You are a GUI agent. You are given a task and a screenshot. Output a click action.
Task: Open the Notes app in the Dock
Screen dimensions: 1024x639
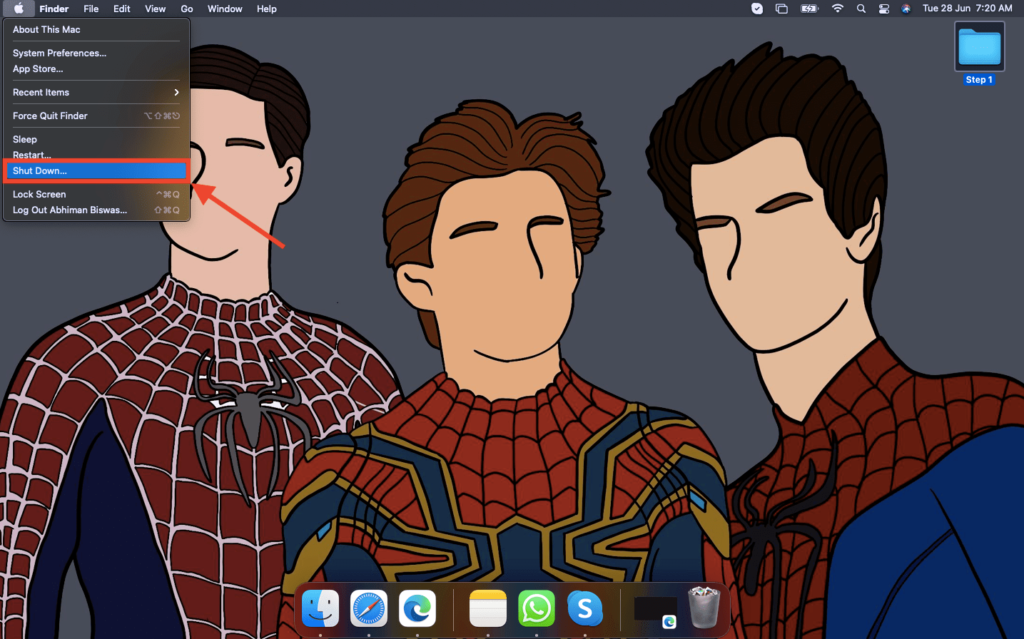488,607
